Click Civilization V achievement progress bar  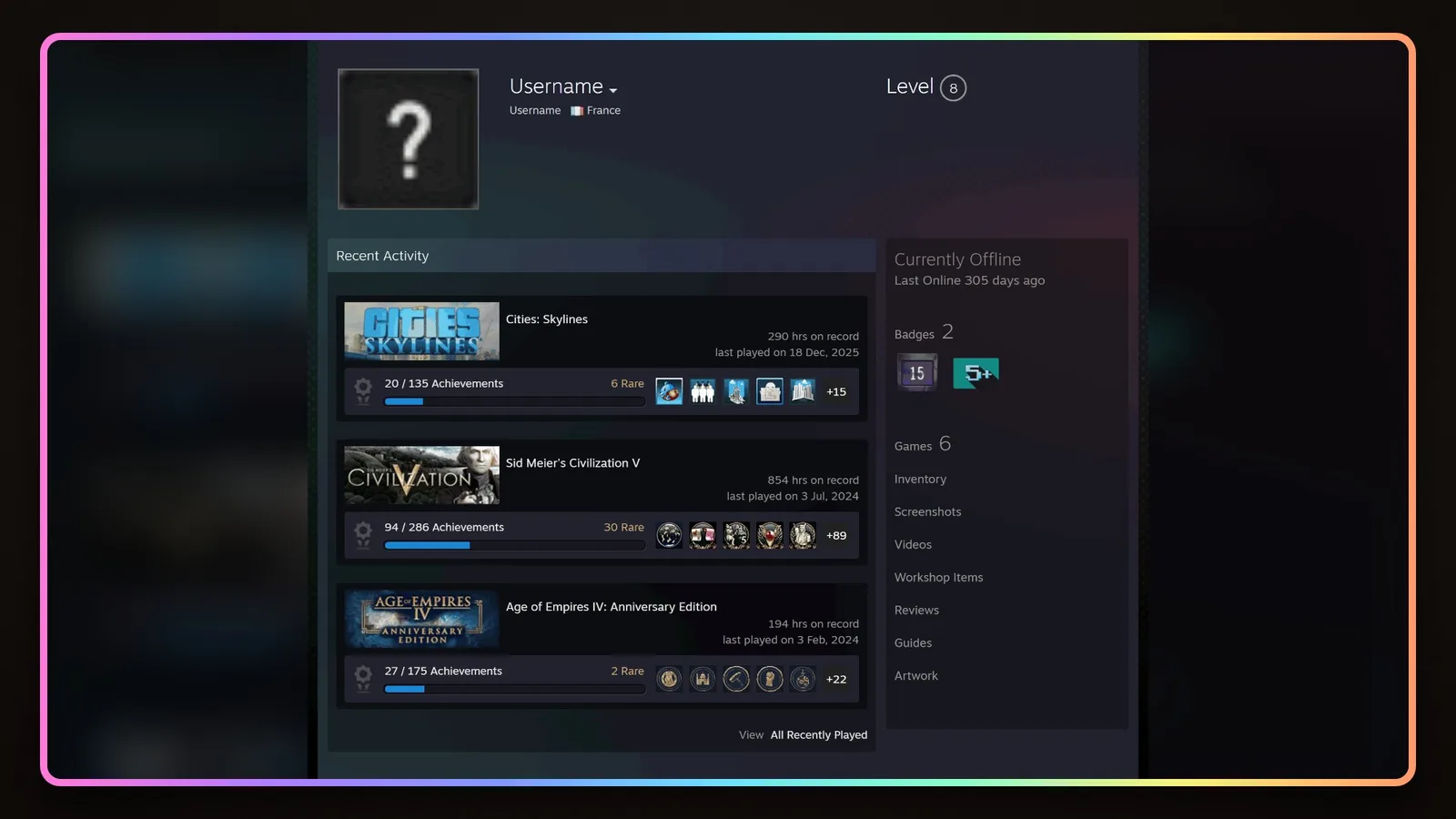514,545
